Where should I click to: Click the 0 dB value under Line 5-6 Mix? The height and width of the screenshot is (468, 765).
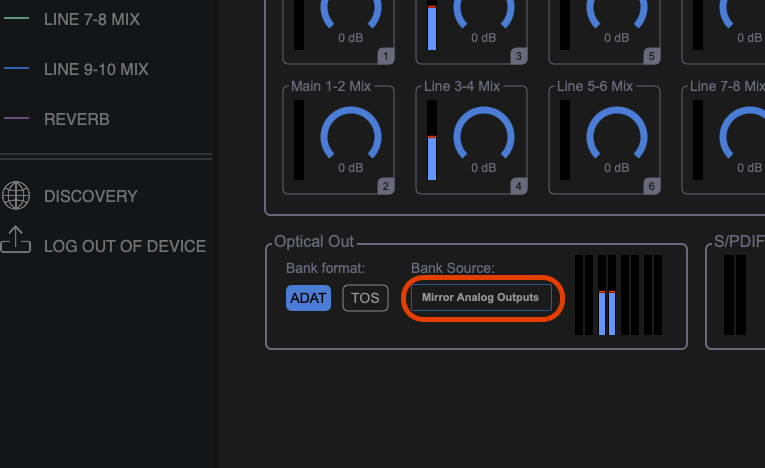617,168
